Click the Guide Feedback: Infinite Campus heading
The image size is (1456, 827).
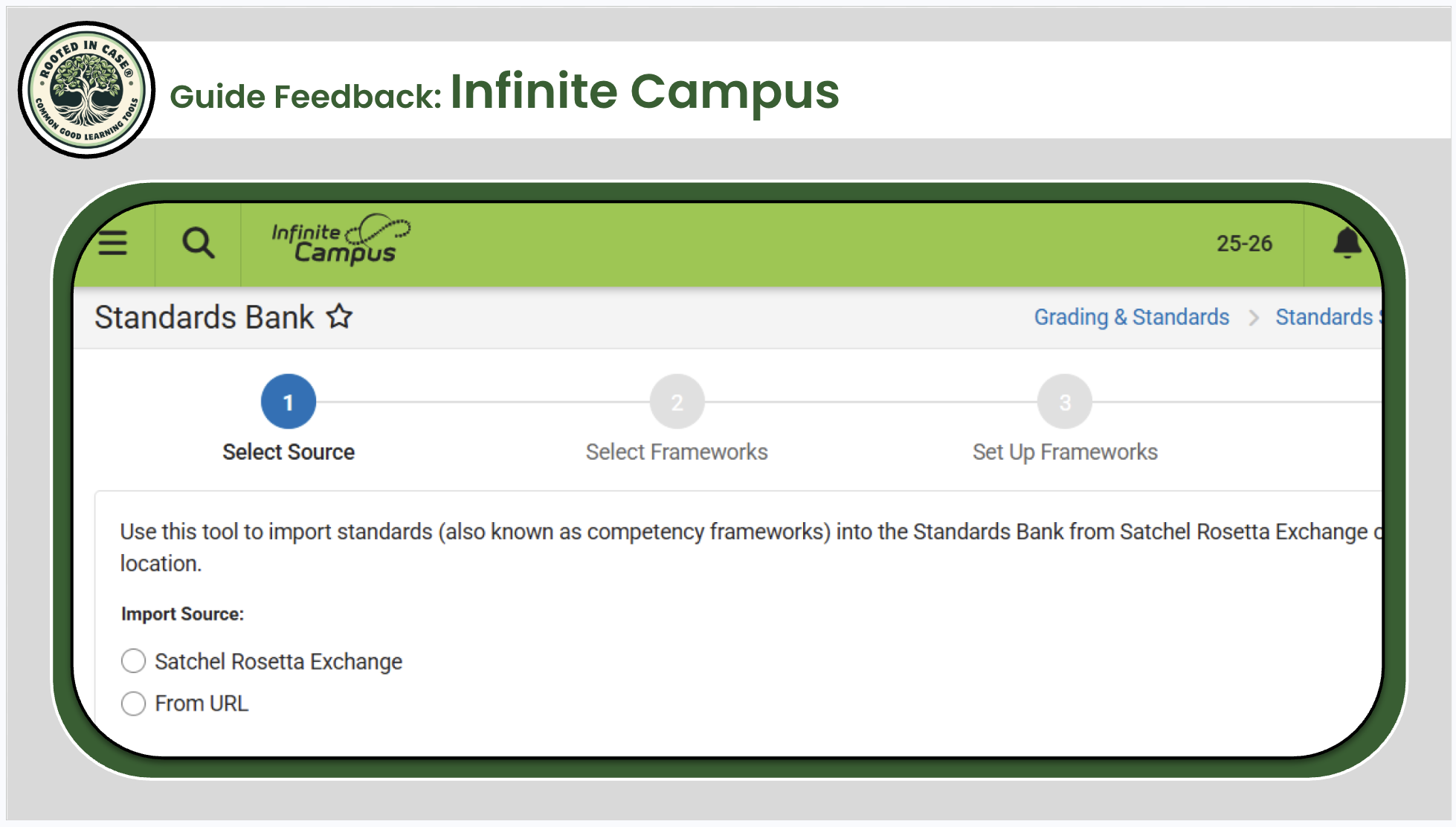(505, 93)
